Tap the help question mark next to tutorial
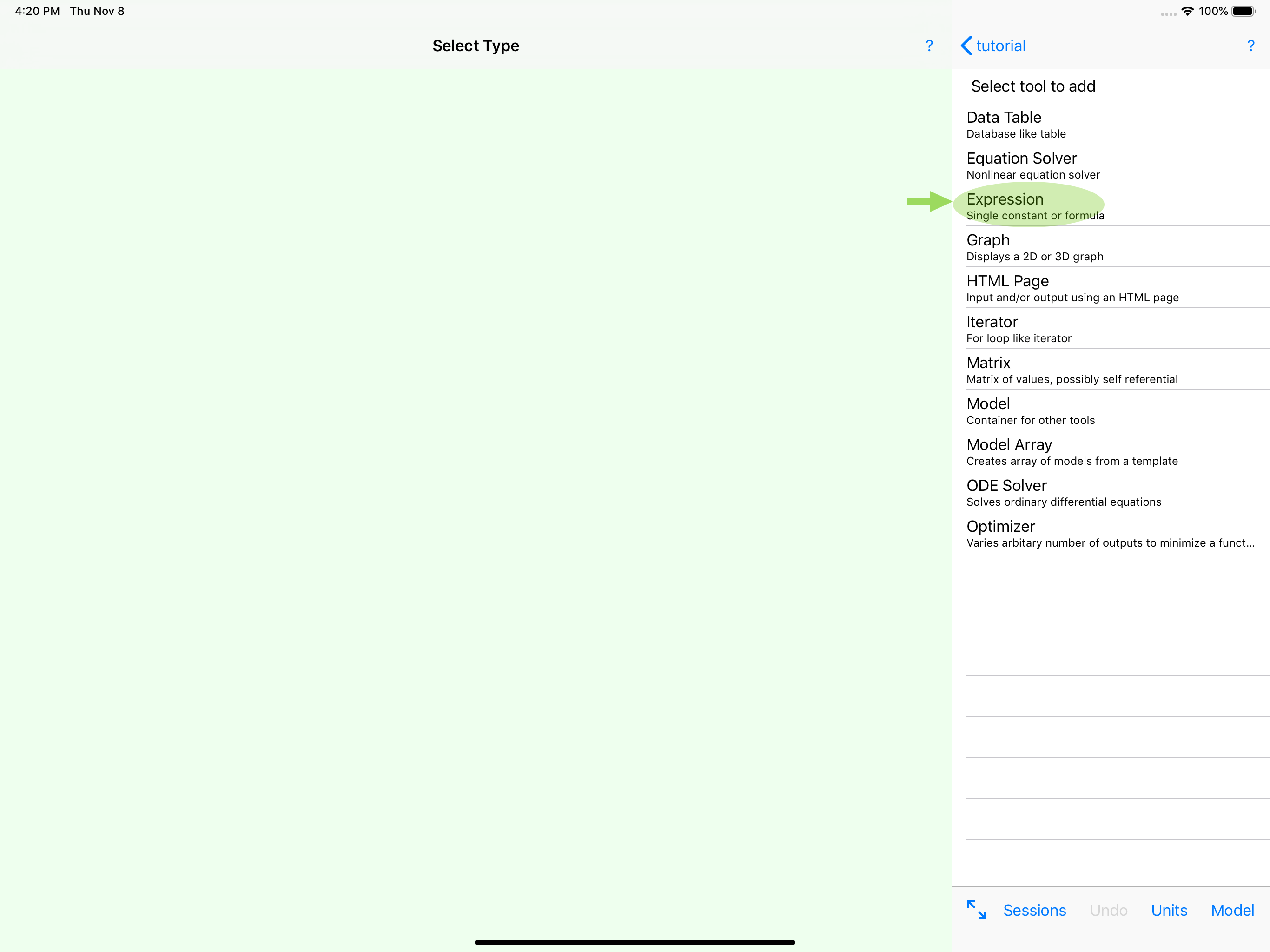This screenshot has height=952, width=1270. [x=1250, y=46]
